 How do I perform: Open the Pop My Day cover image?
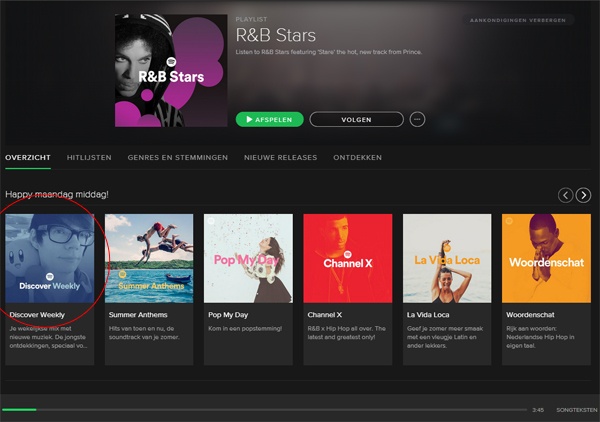[248, 258]
